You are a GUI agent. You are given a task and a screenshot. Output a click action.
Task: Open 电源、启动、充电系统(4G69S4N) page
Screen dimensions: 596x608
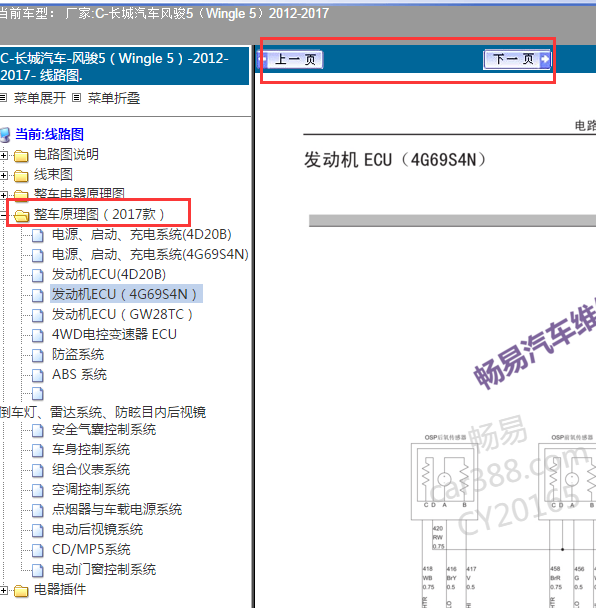[x=150, y=254]
